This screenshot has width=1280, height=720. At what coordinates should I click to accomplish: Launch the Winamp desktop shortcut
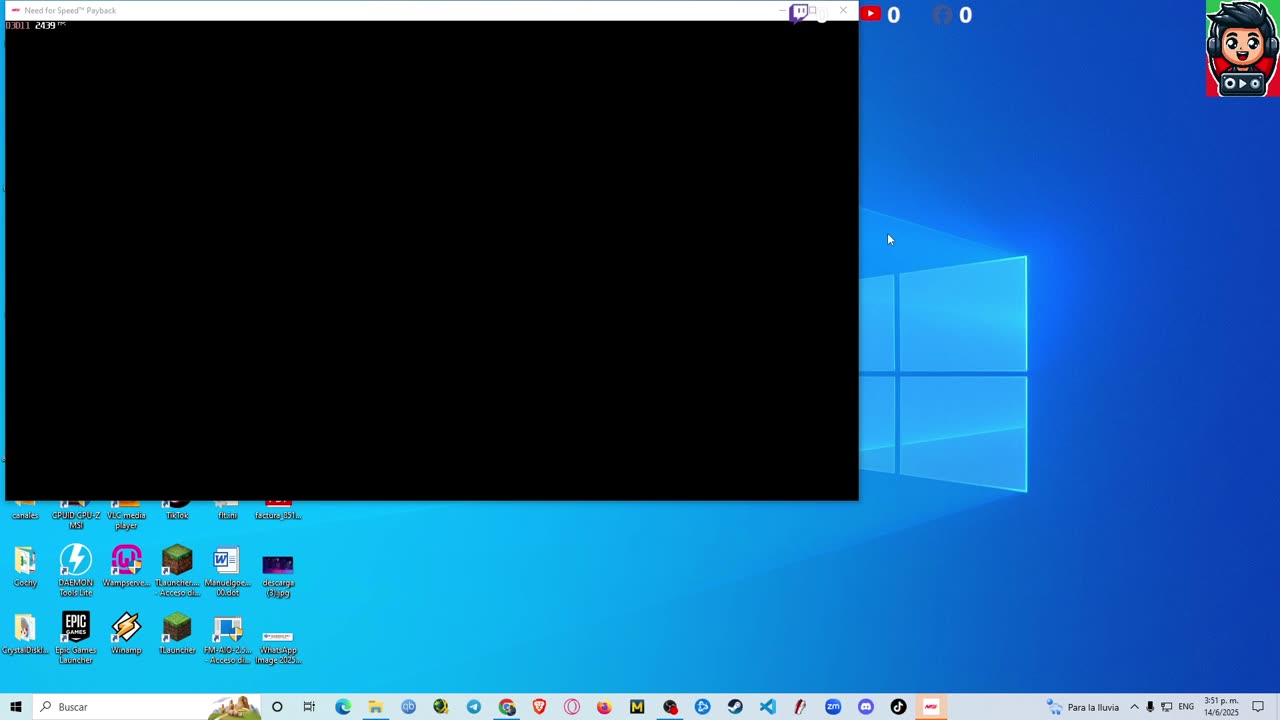click(x=126, y=633)
